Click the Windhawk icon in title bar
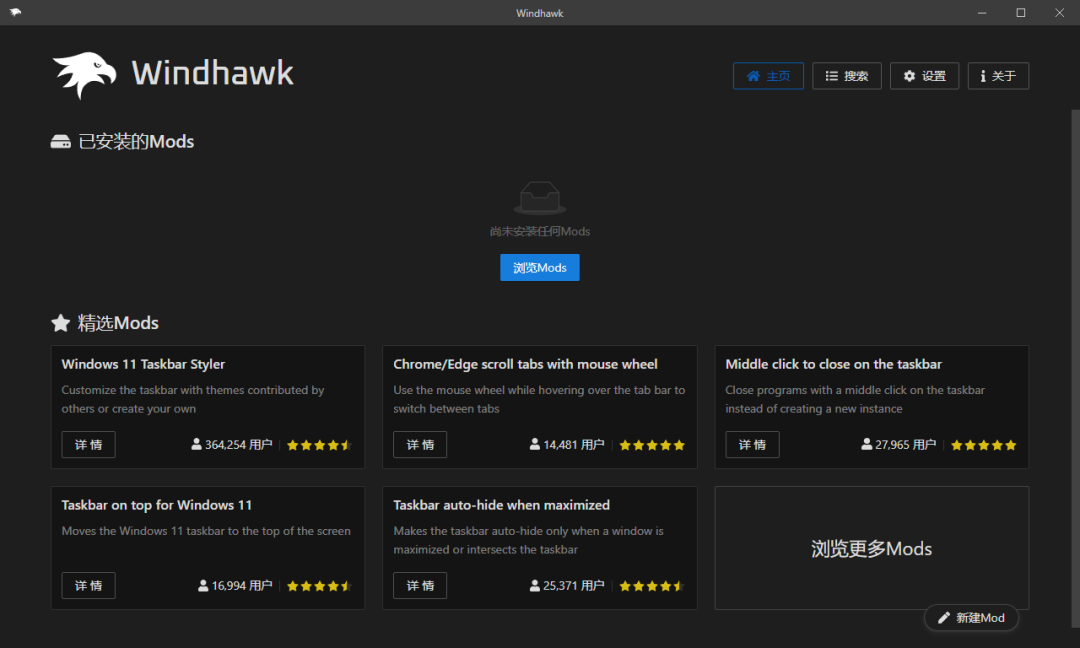Image resolution: width=1080 pixels, height=648 pixels. pos(15,12)
